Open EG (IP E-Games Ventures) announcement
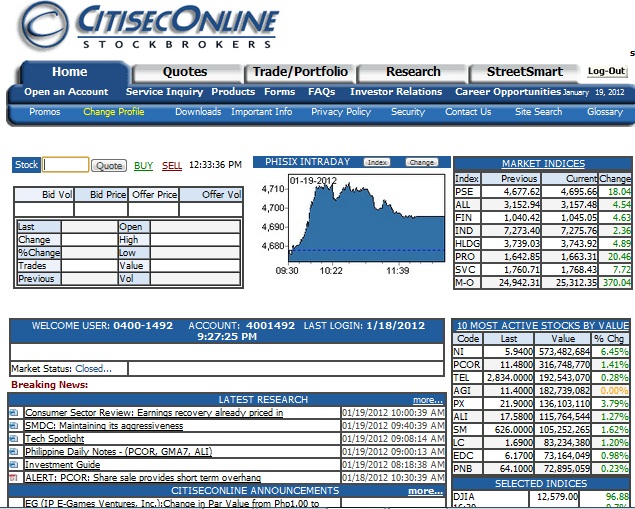 (x=172, y=503)
